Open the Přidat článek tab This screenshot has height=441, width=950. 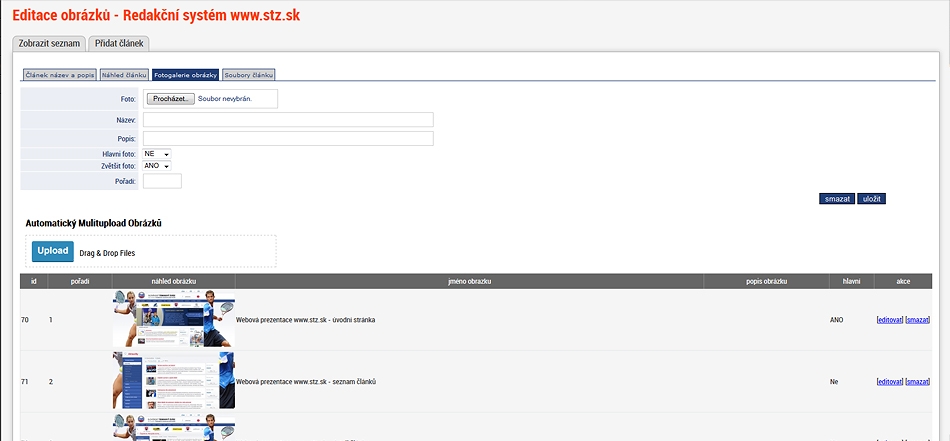point(119,44)
